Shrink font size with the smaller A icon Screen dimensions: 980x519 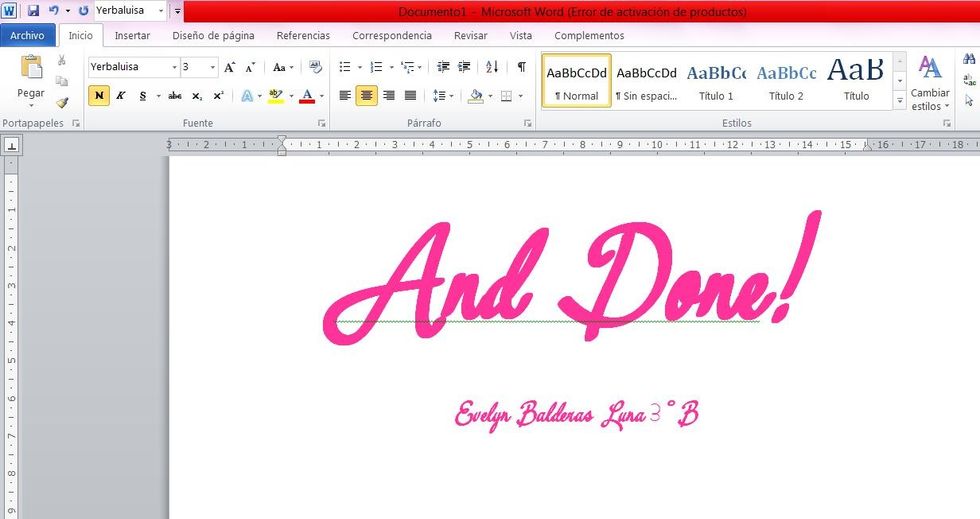tap(251, 67)
